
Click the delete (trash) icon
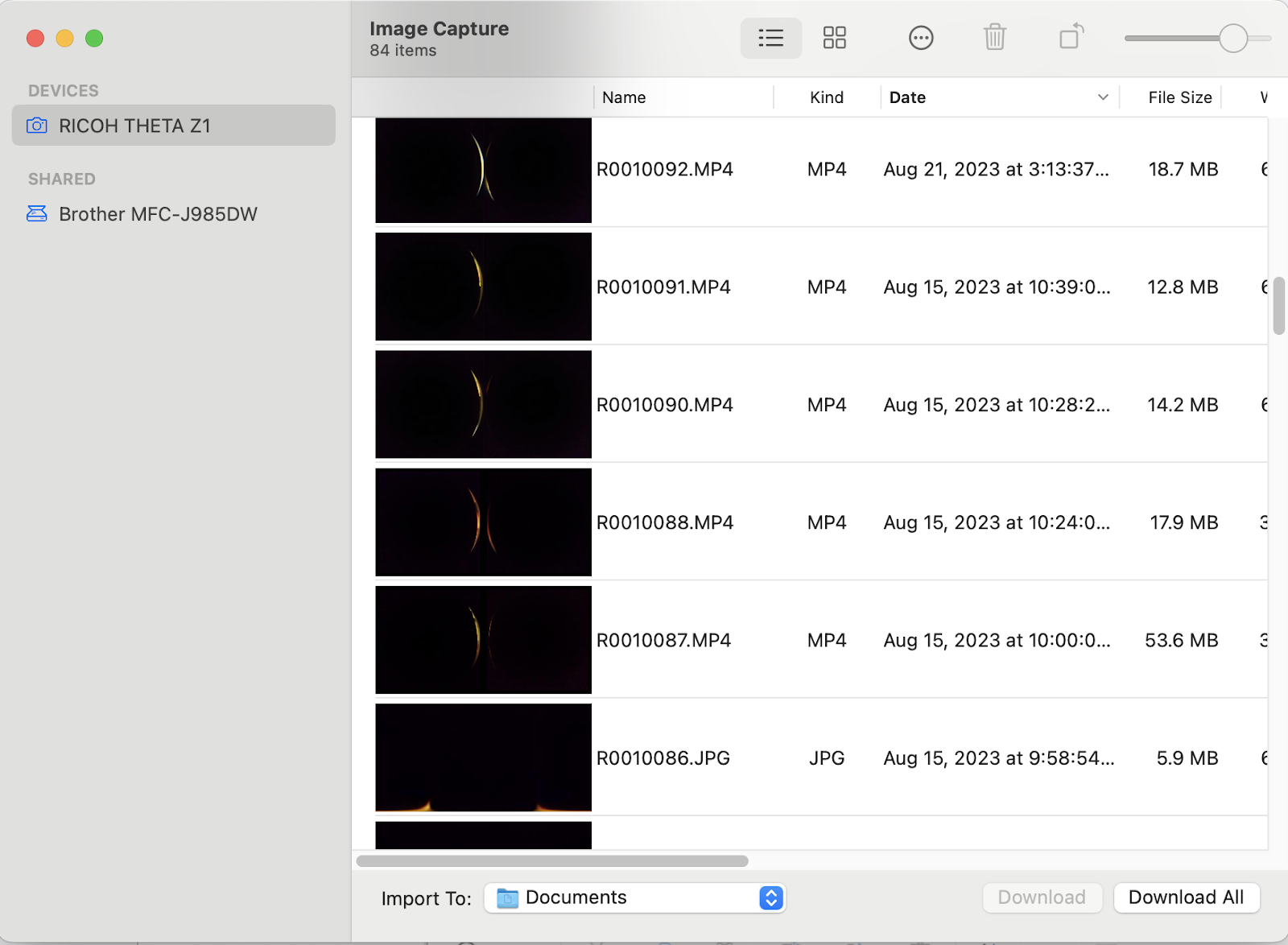995,38
